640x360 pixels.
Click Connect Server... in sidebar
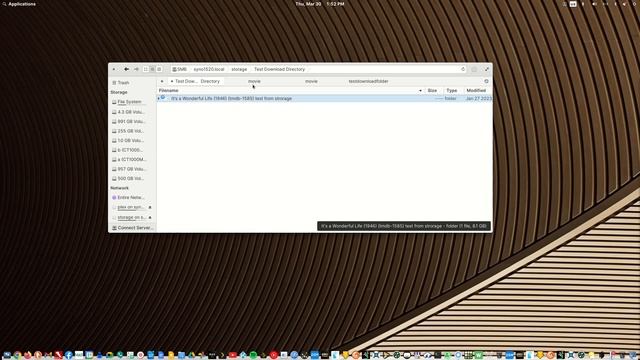tap(133, 228)
